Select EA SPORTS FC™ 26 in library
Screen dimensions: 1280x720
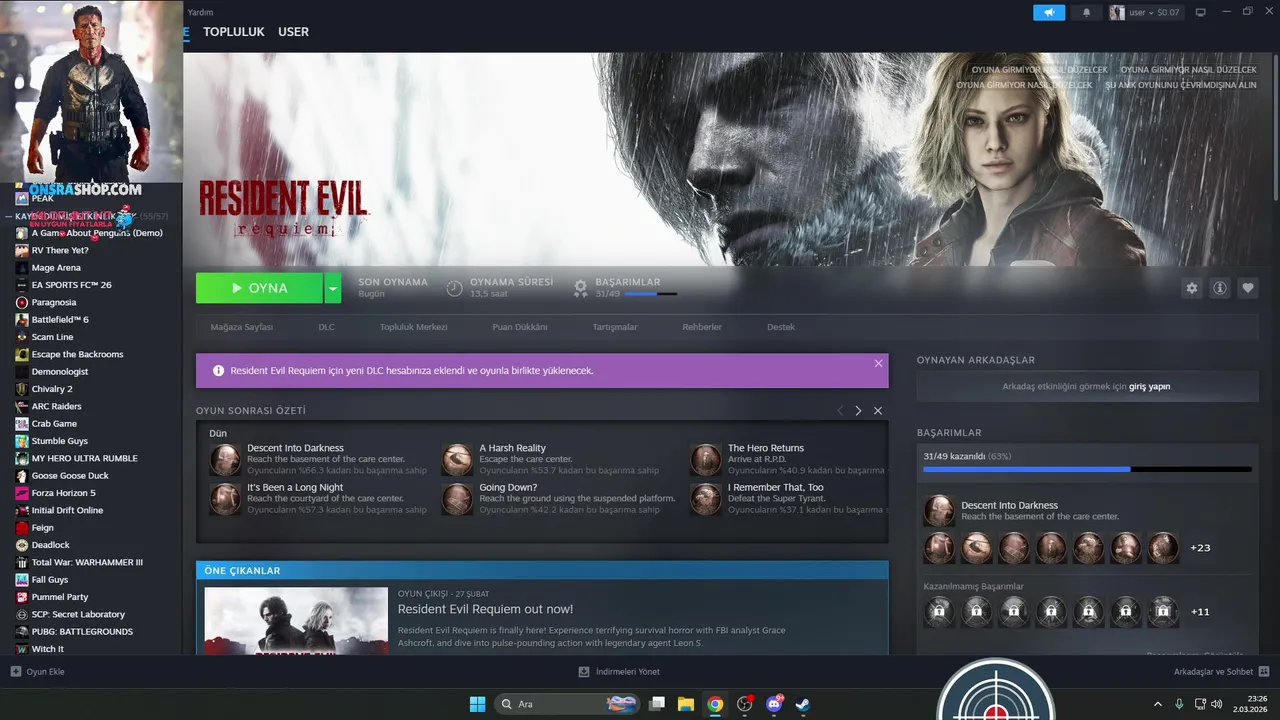pos(71,285)
